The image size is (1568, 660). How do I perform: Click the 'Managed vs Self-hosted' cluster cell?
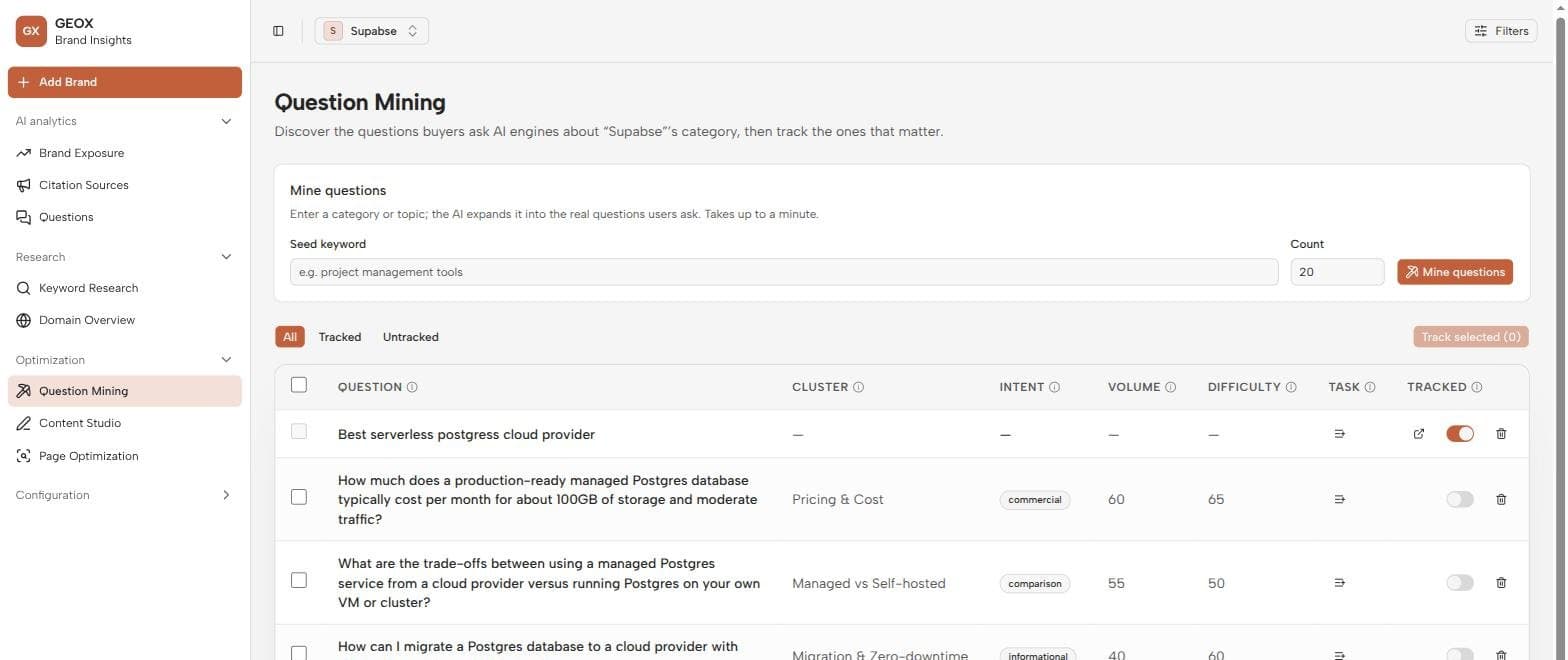[869, 583]
